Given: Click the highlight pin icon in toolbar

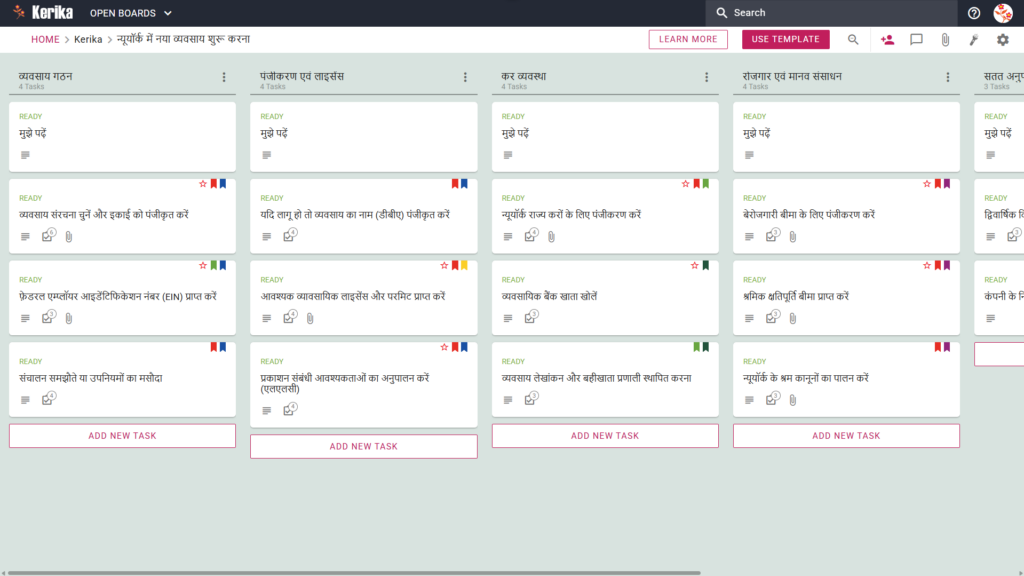Looking at the screenshot, I should [974, 39].
